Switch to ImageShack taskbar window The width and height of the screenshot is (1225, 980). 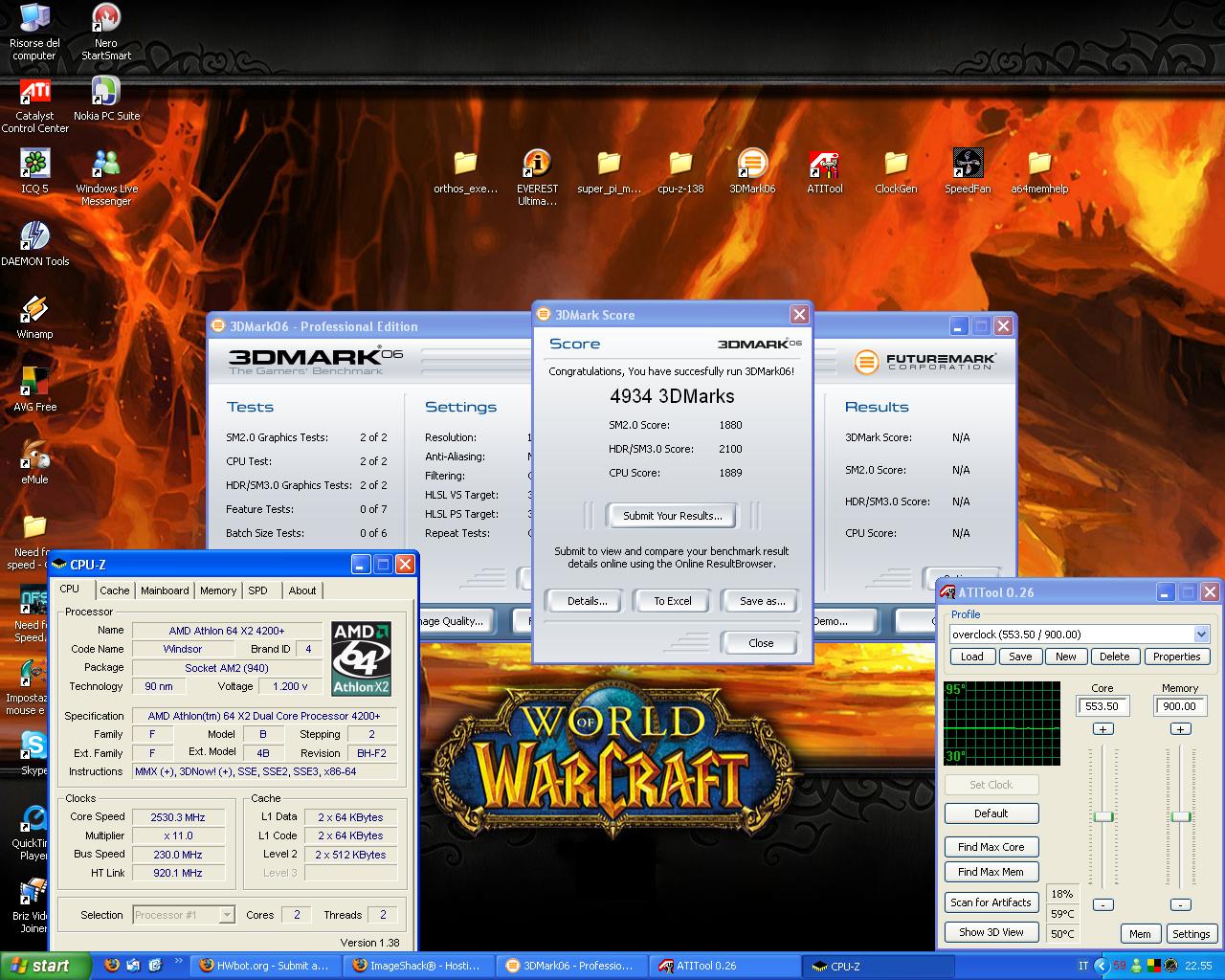point(420,966)
